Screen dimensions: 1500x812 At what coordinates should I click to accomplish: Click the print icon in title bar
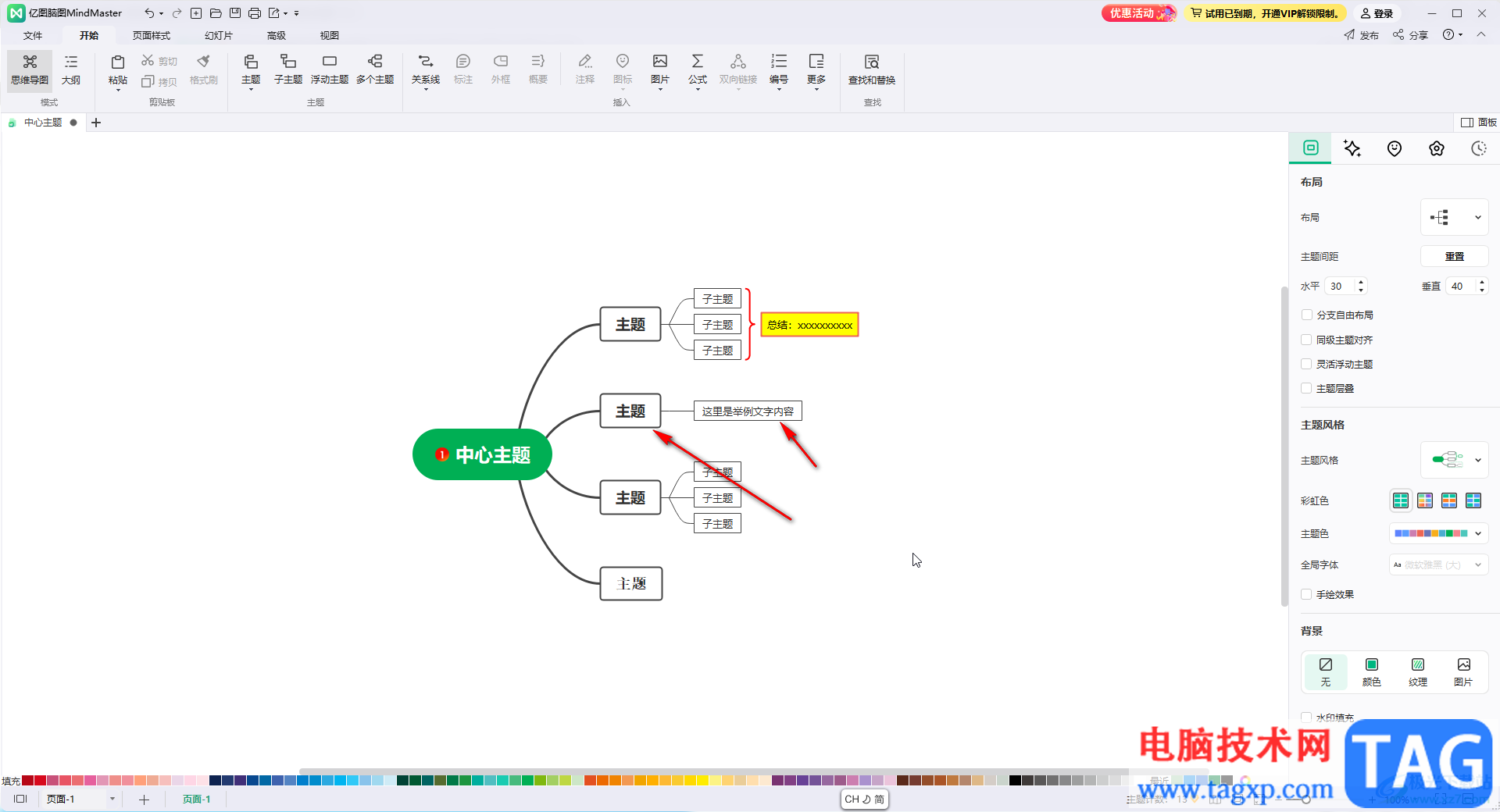tap(255, 13)
